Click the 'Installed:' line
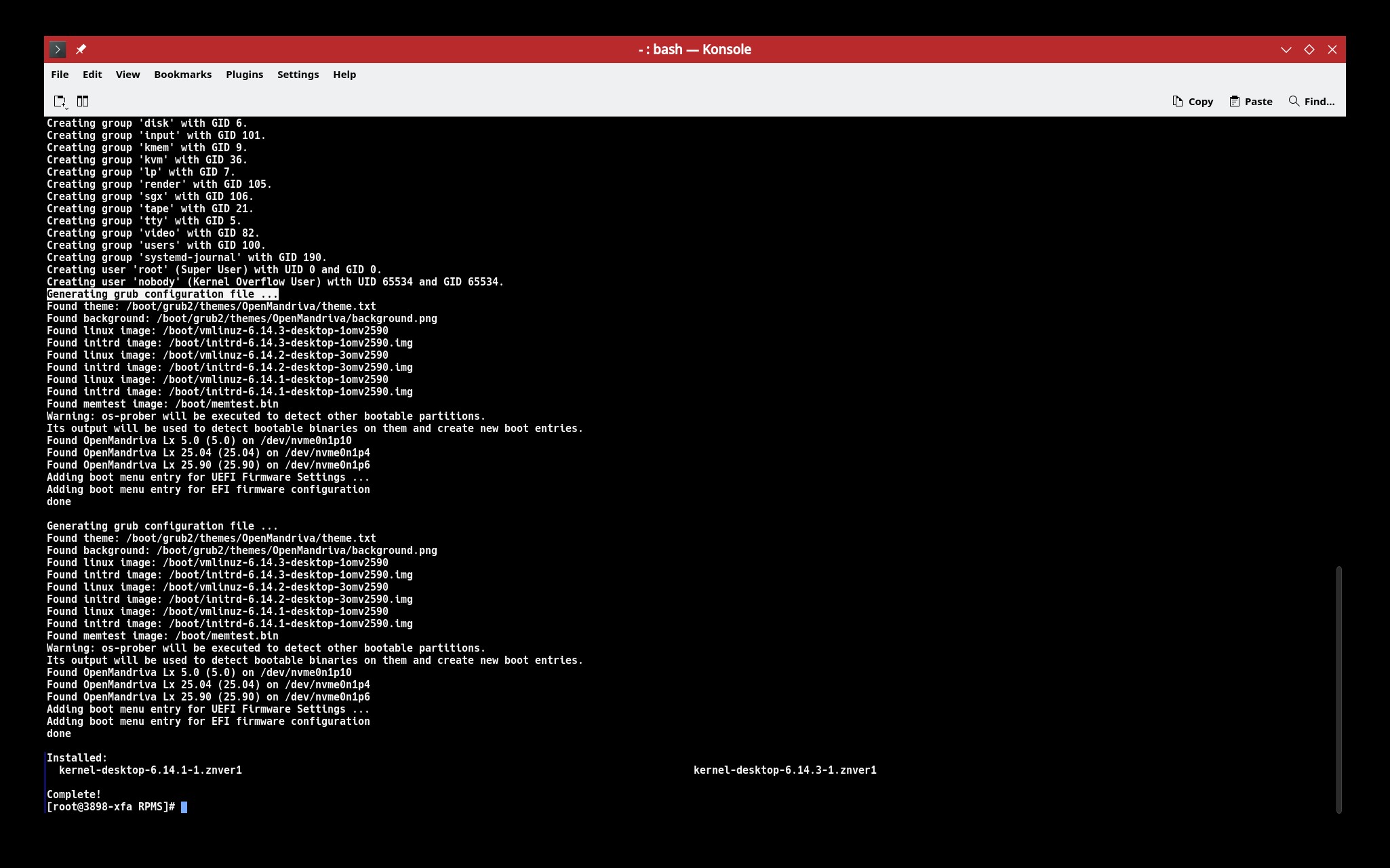Viewport: 1390px width, 868px height. click(77, 758)
